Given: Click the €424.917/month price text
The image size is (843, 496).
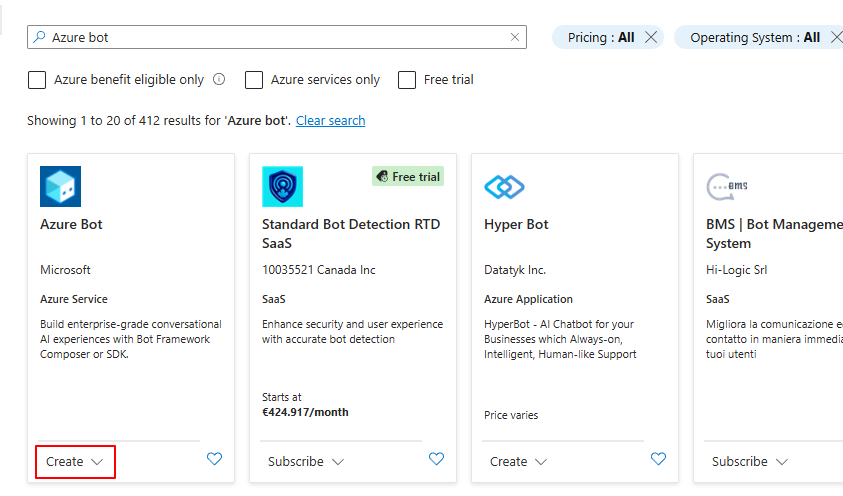Looking at the screenshot, I should [x=305, y=412].
